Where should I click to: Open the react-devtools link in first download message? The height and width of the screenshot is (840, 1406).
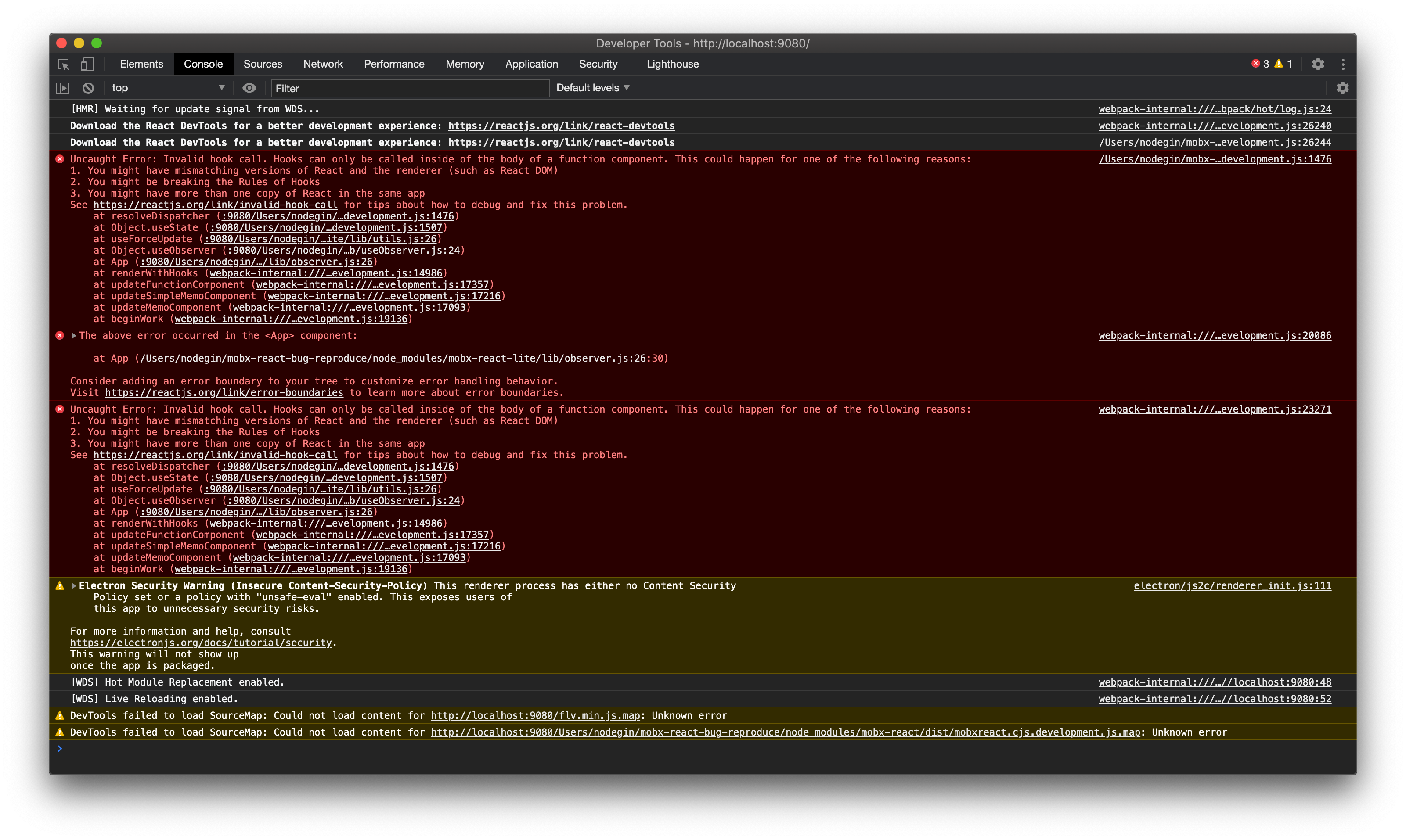[561, 126]
